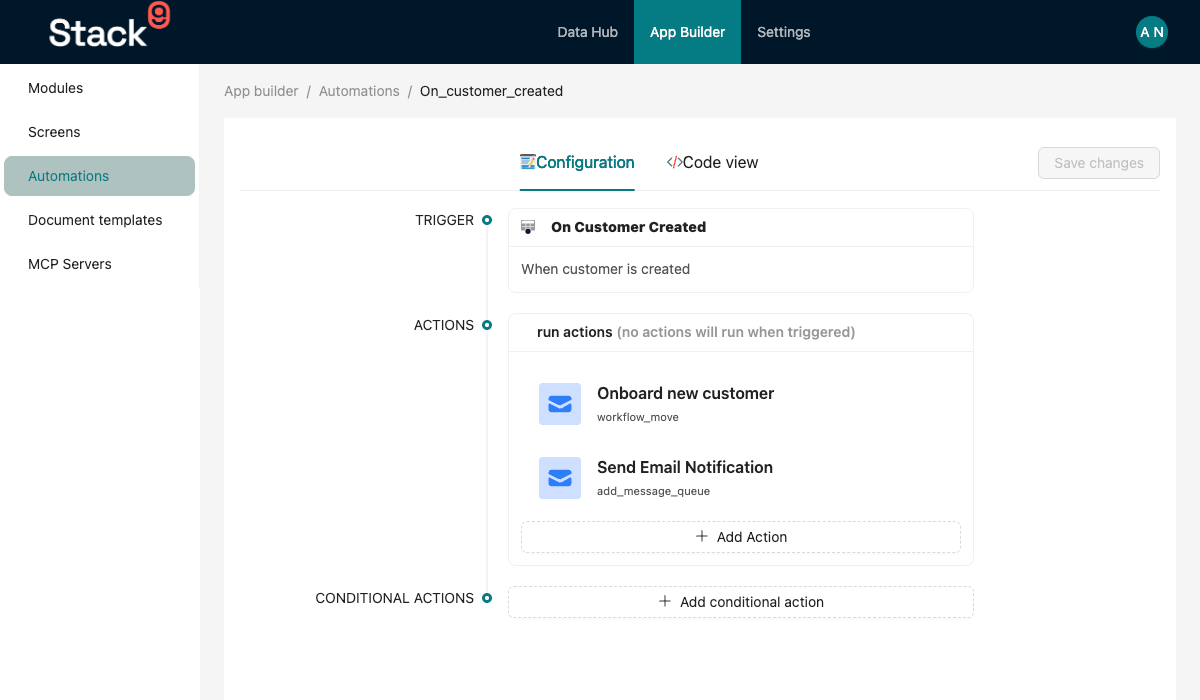Click 'When customer is created' description
Screen dimensions: 1200x700
(606, 269)
